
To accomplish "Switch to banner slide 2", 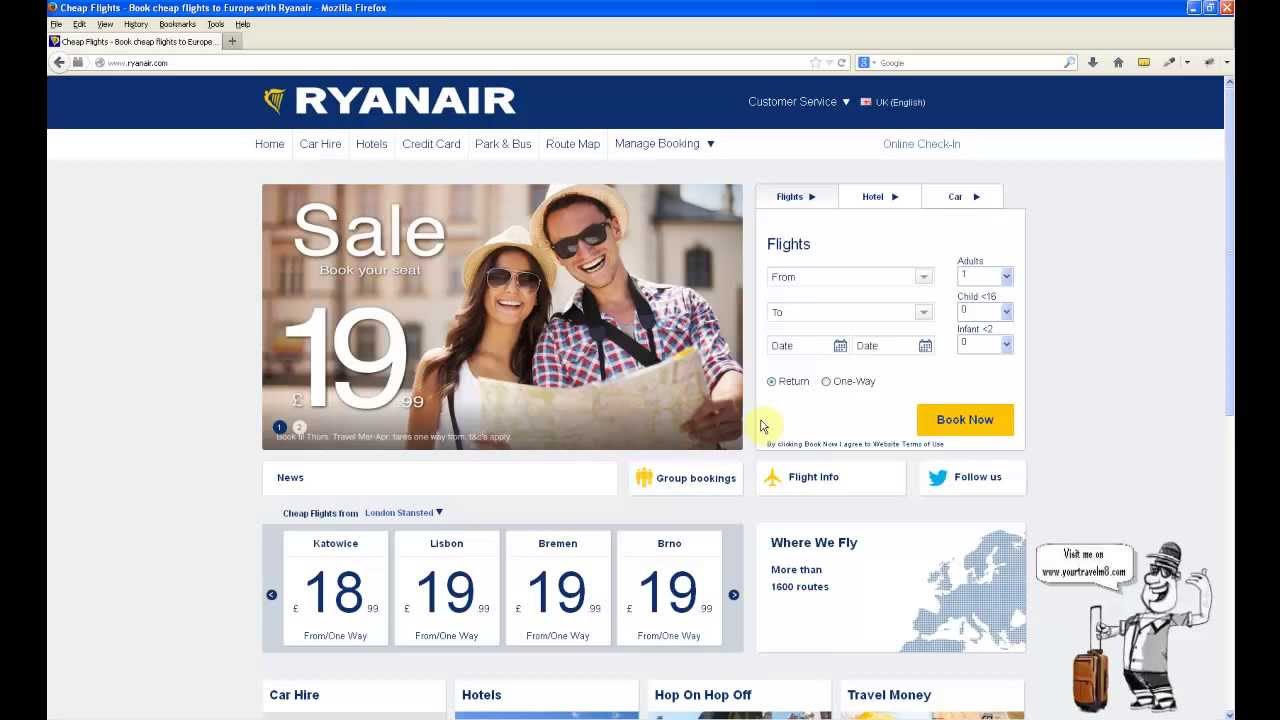I will coord(299,427).
